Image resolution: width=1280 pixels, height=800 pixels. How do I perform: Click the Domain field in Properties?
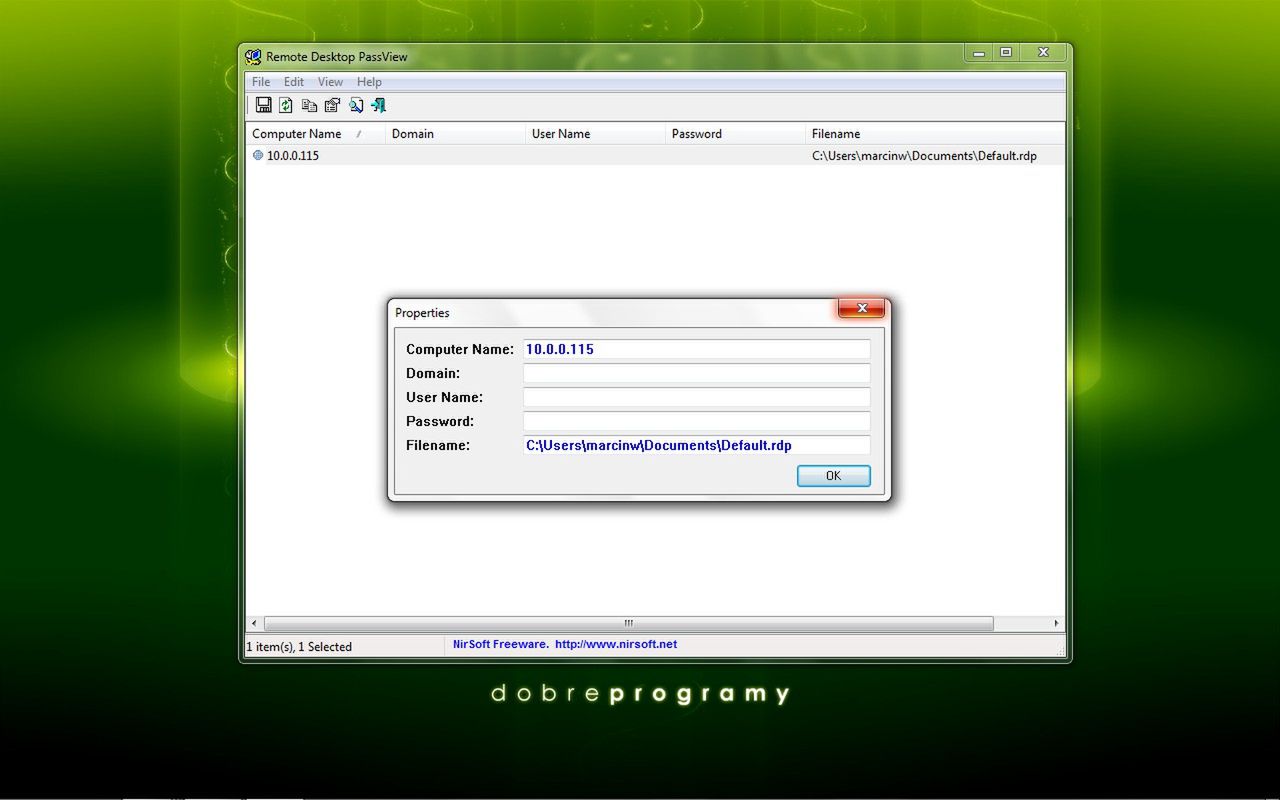pyautogui.click(x=697, y=373)
